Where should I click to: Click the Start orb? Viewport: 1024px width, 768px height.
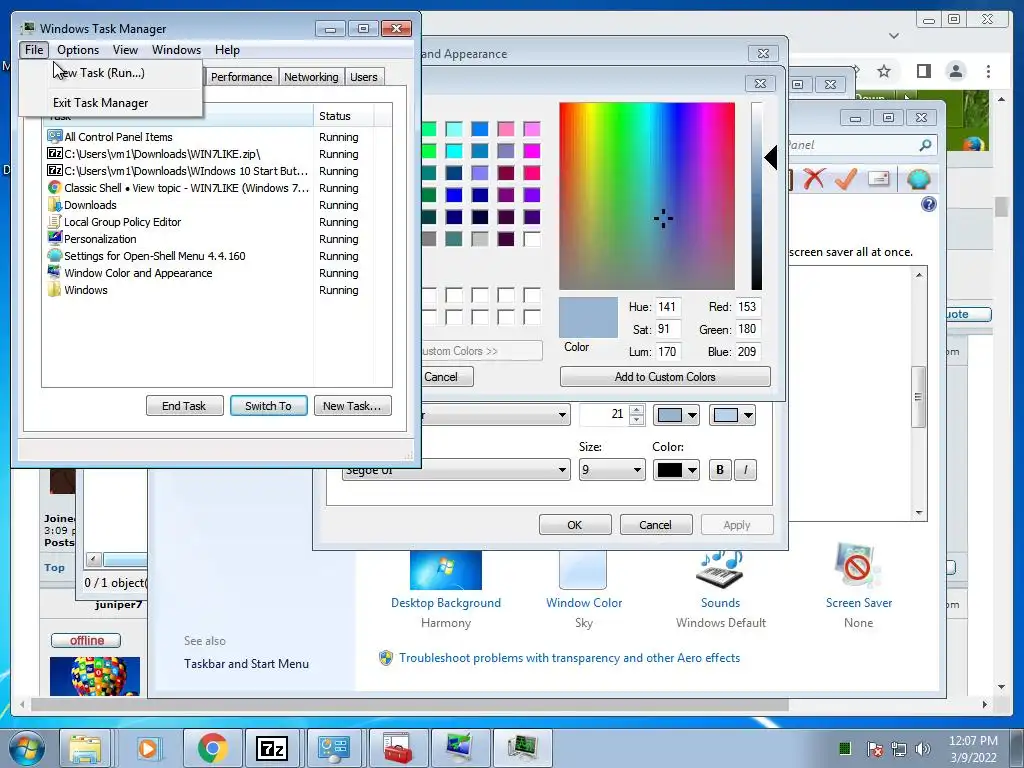(x=27, y=748)
